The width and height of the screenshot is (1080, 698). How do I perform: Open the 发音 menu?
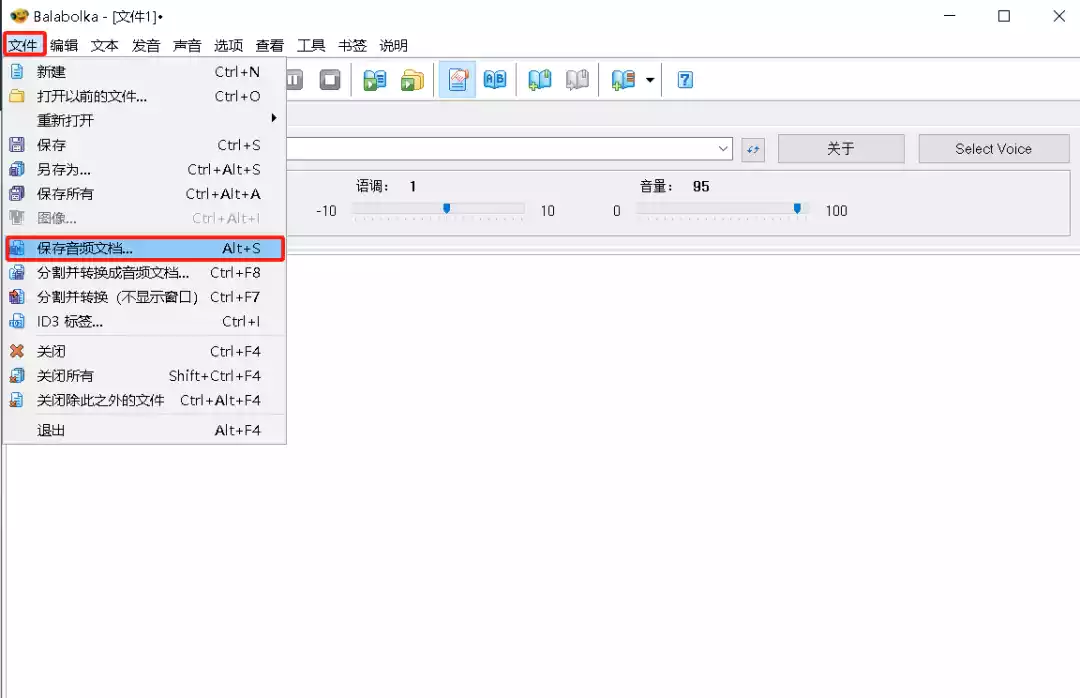(x=146, y=45)
